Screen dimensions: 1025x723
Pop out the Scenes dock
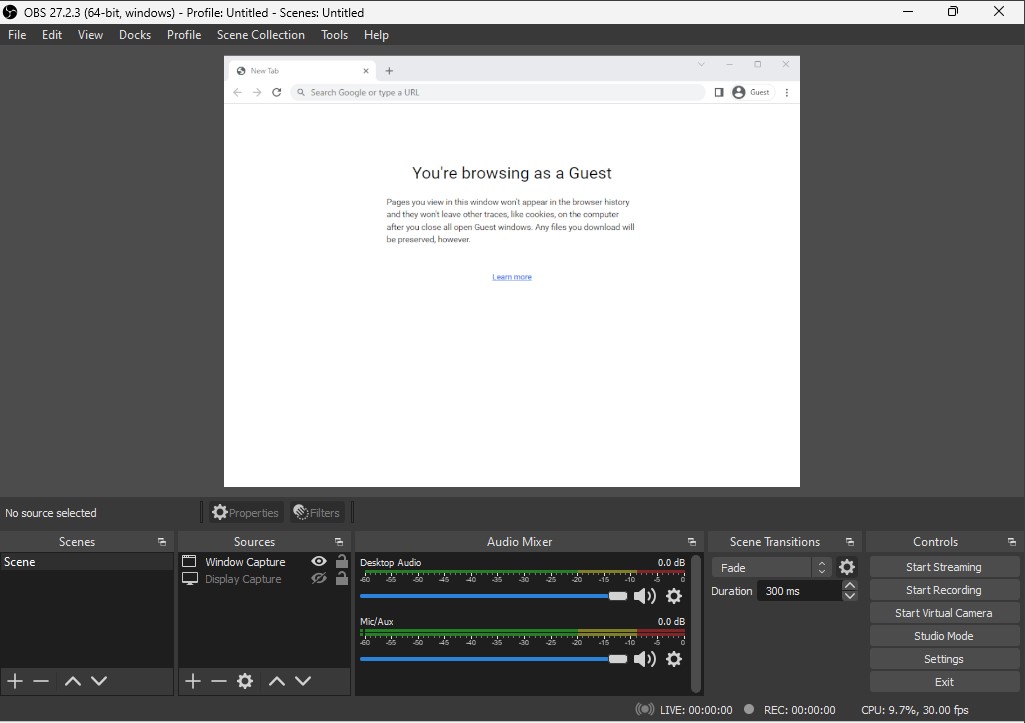[x=161, y=542]
